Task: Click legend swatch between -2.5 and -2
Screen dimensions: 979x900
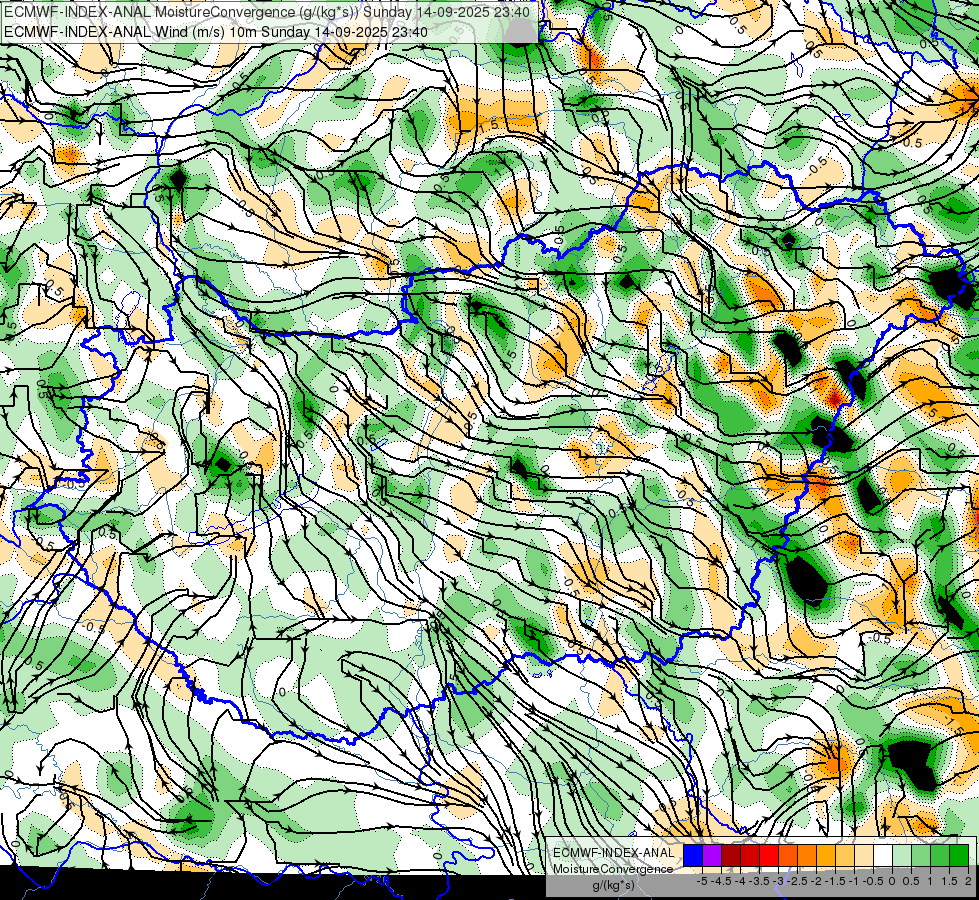Action: coord(807,855)
